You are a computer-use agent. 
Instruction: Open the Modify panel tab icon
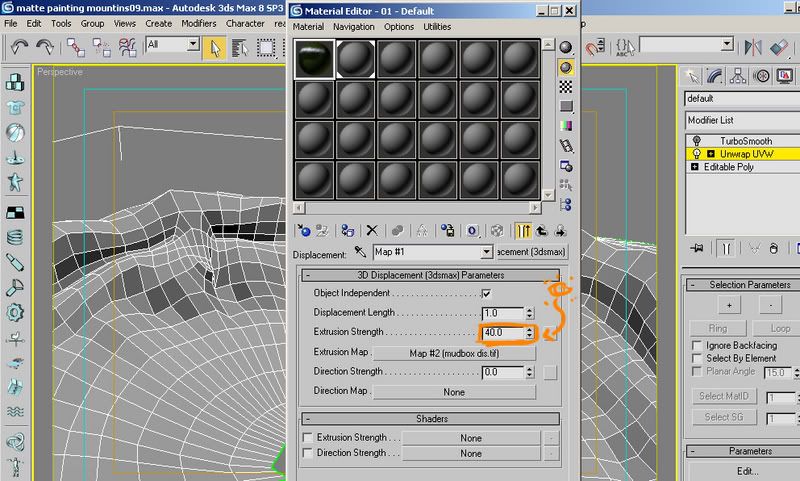pos(714,77)
